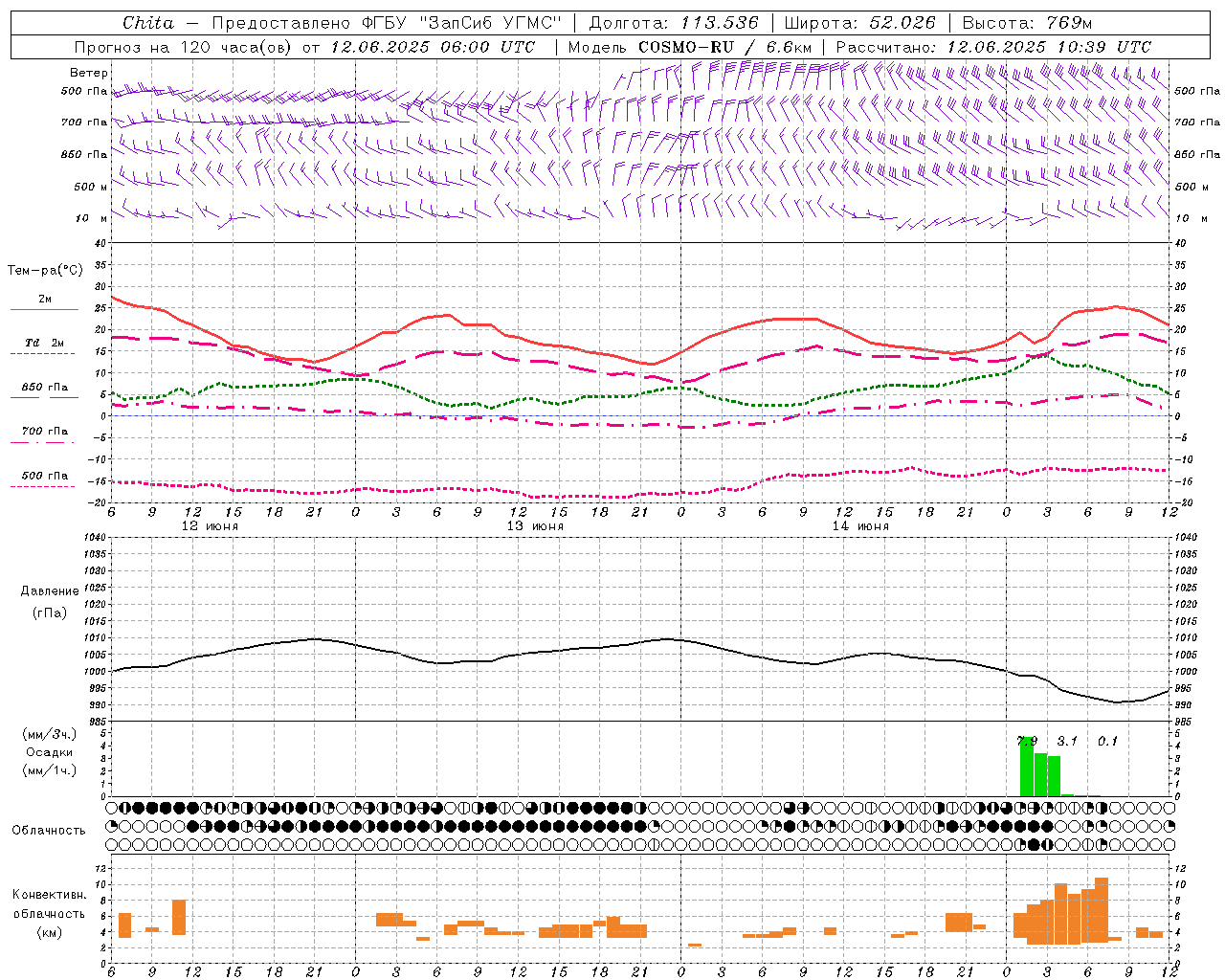Click the 'Осадки' precipitation label

[50, 752]
